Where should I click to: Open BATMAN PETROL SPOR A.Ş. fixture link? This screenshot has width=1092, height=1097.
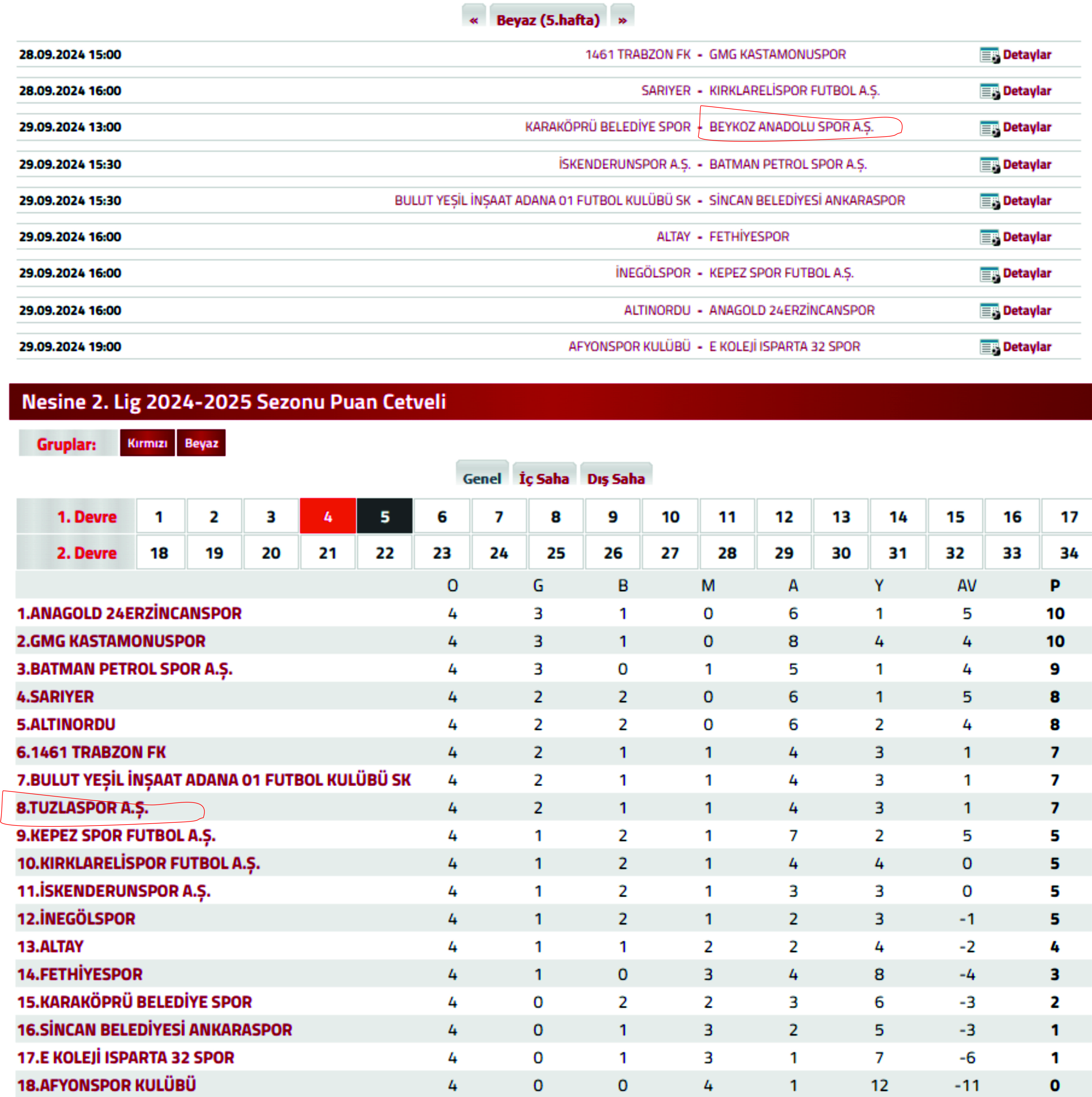point(788,164)
